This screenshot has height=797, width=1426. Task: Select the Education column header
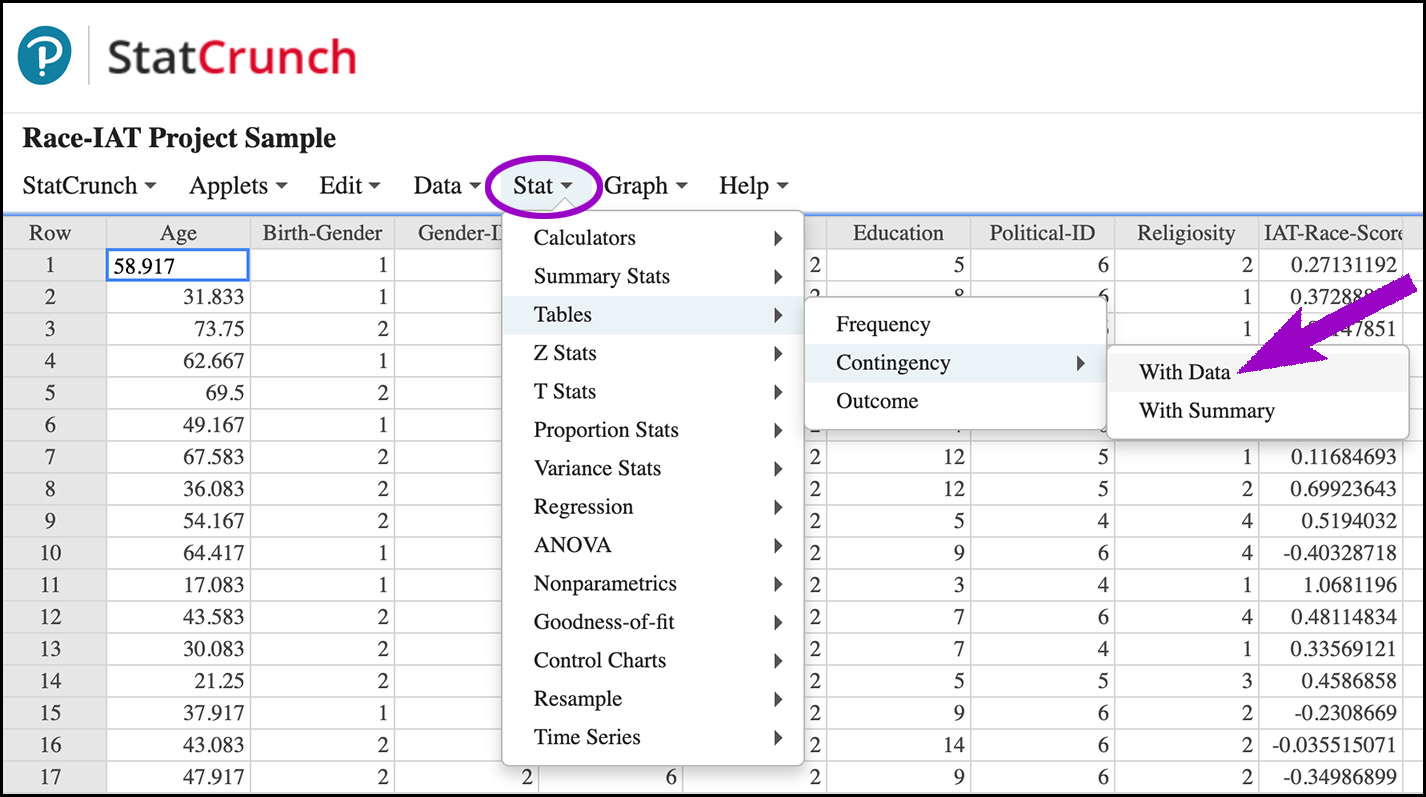[898, 233]
